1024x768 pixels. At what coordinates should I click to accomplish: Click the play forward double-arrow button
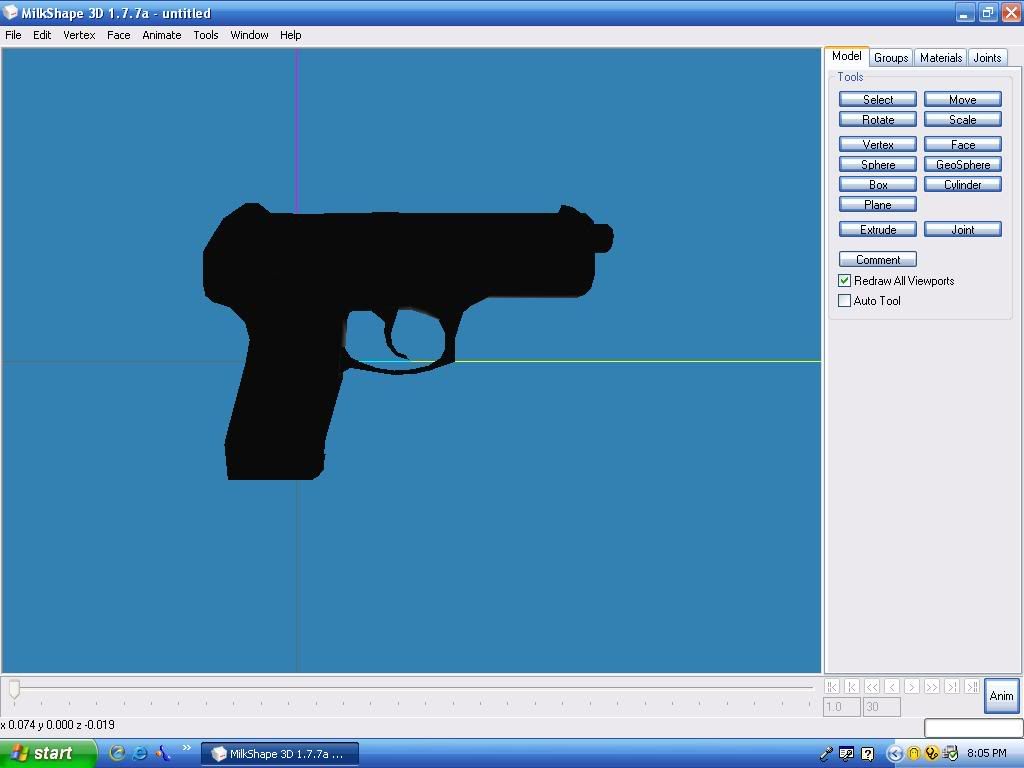(932, 686)
